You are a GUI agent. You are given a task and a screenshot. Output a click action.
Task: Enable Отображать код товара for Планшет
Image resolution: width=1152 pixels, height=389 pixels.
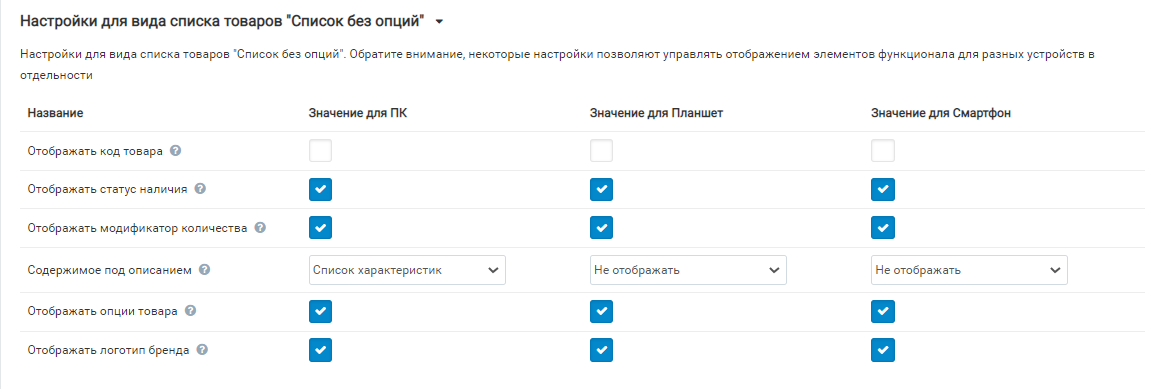tap(602, 151)
